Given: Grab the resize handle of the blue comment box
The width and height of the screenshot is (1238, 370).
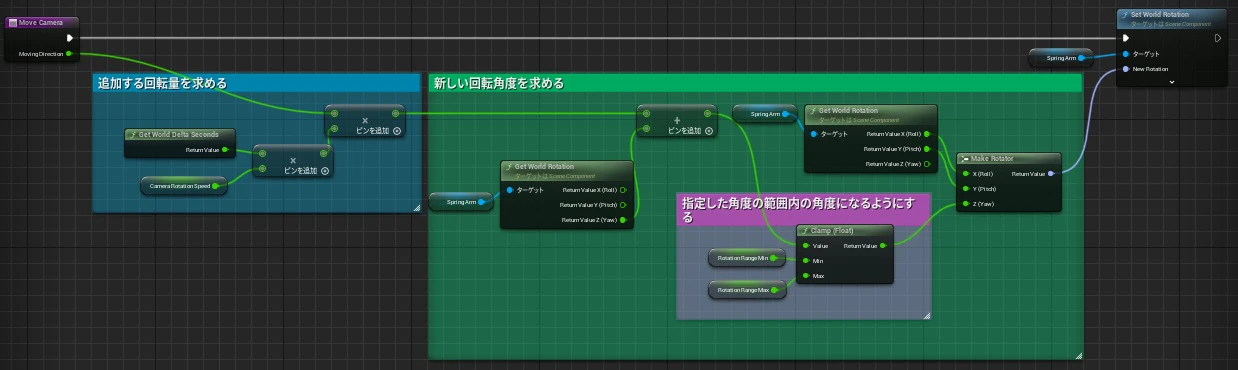Looking at the screenshot, I should pos(416,207).
